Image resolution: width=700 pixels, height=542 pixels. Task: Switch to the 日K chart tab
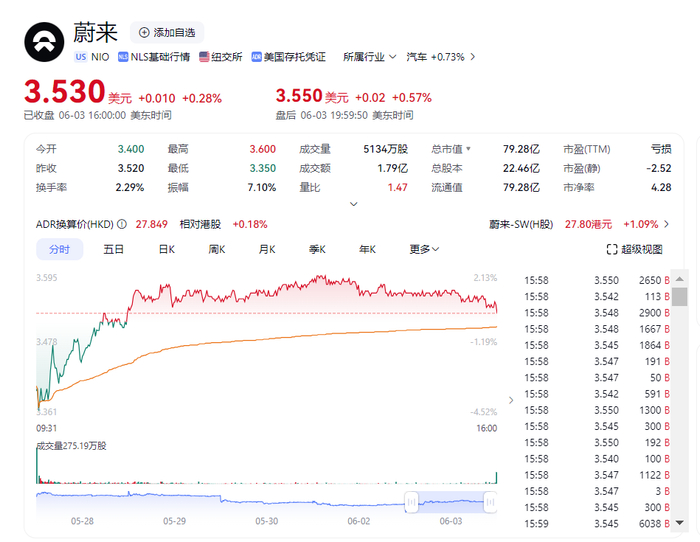coord(167,249)
